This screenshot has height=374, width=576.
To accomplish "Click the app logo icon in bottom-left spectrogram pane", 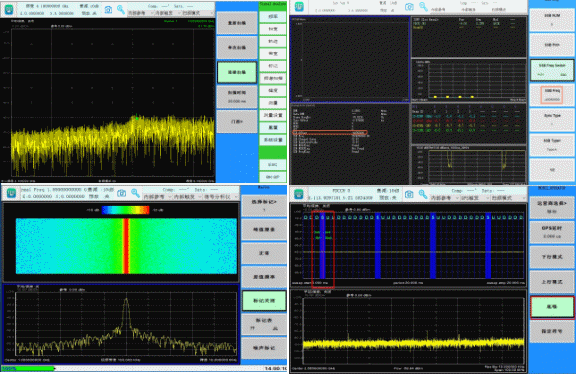I will point(11,193).
